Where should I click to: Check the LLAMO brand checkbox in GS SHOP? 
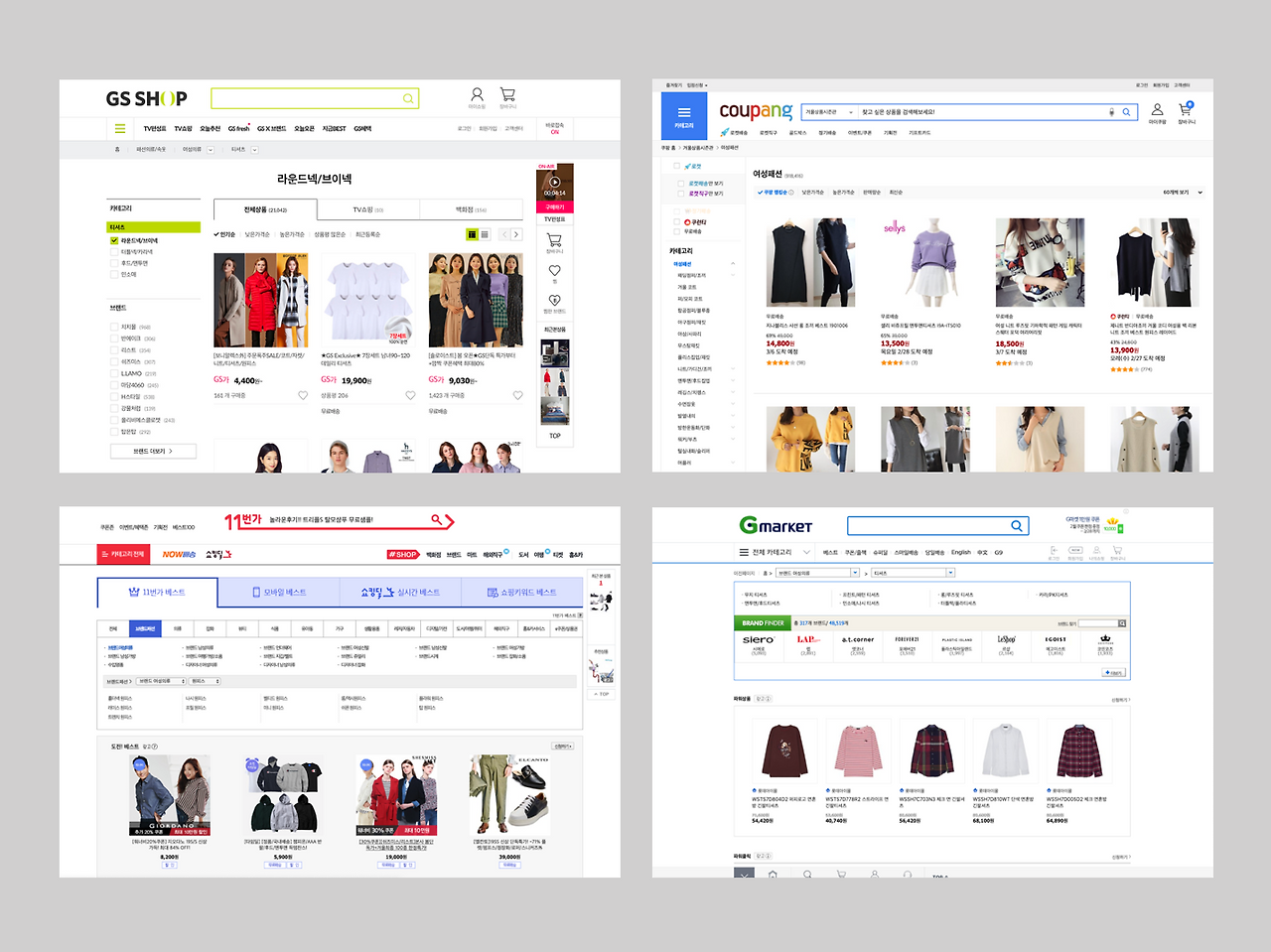click(114, 373)
